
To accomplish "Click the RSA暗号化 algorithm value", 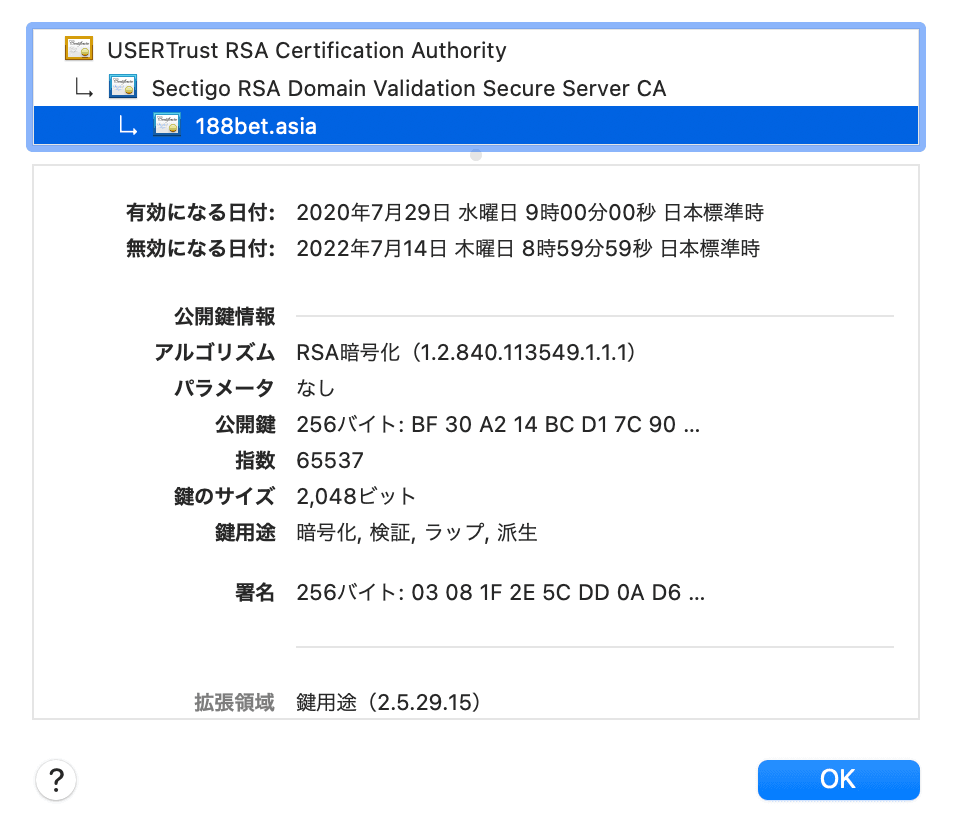I will (x=466, y=352).
